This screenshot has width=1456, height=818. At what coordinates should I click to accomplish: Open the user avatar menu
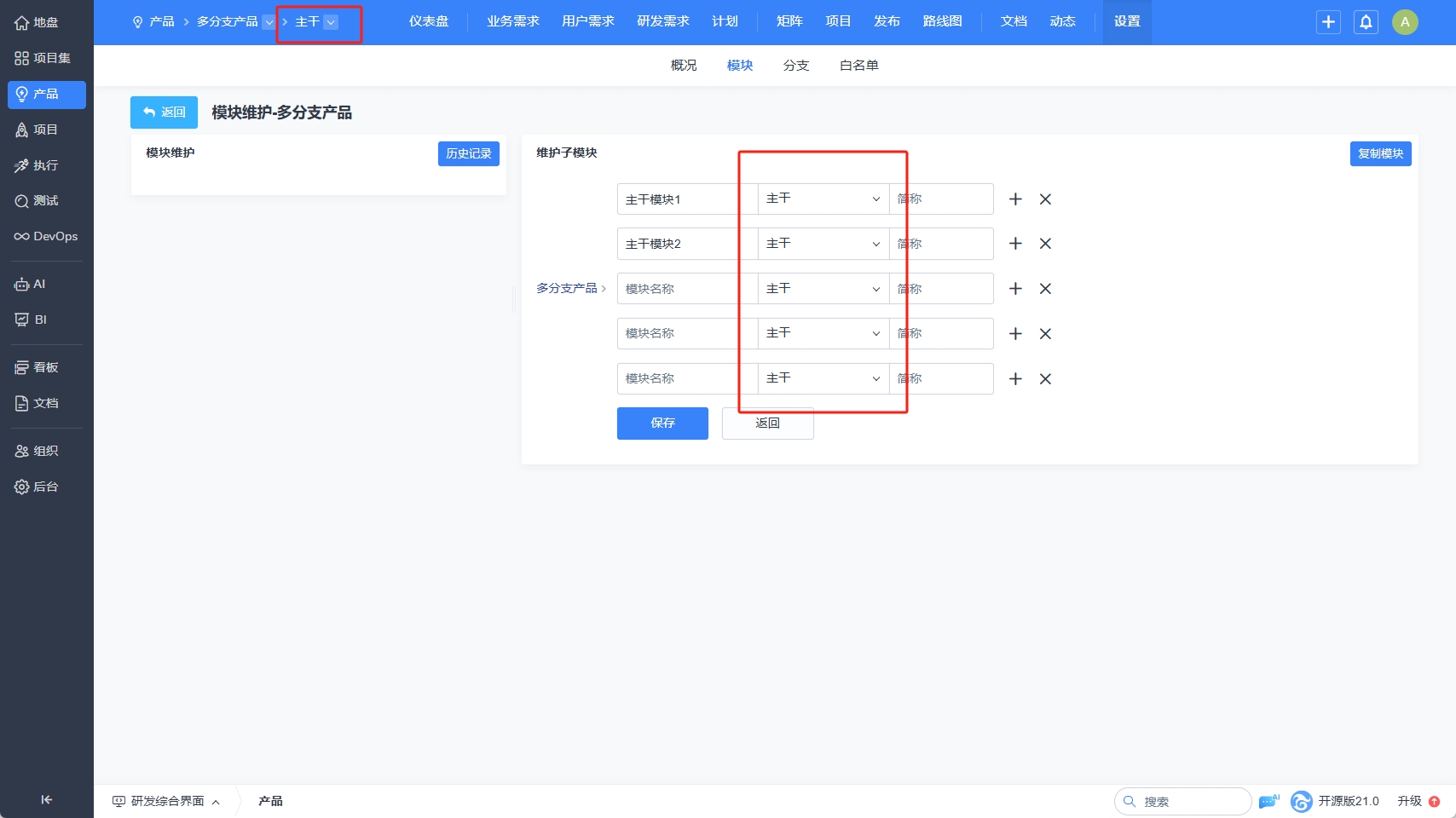pyautogui.click(x=1405, y=22)
